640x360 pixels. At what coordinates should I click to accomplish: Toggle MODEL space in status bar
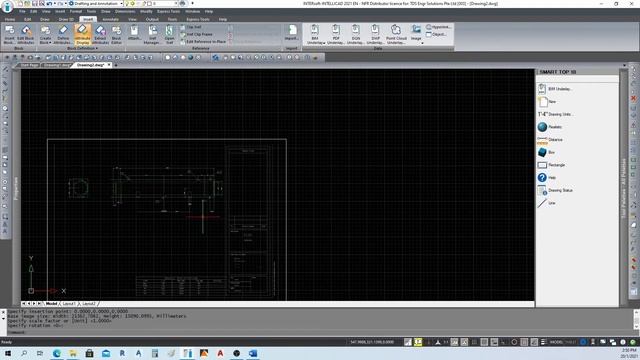[x=556, y=342]
